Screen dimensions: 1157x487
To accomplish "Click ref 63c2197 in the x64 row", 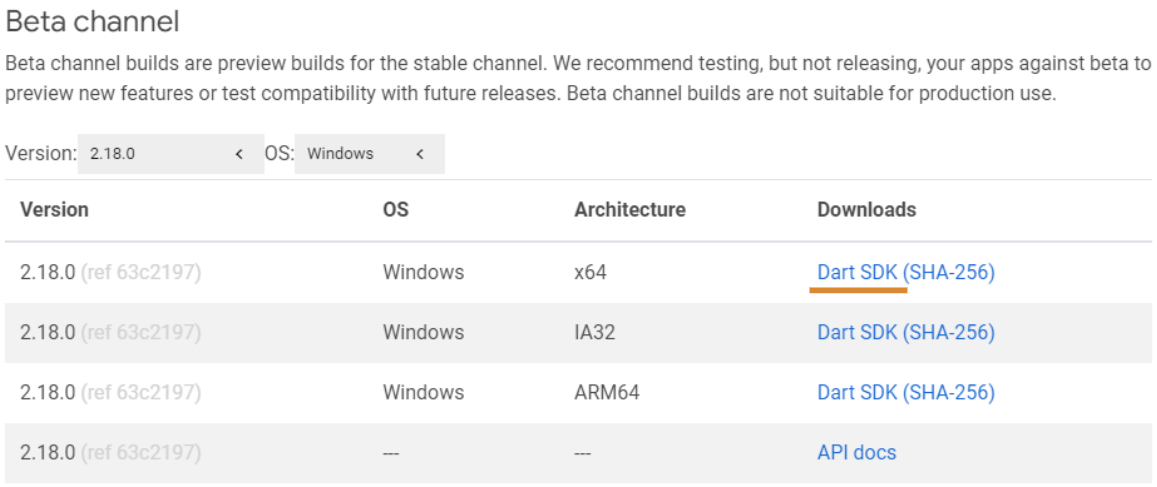I will (141, 273).
